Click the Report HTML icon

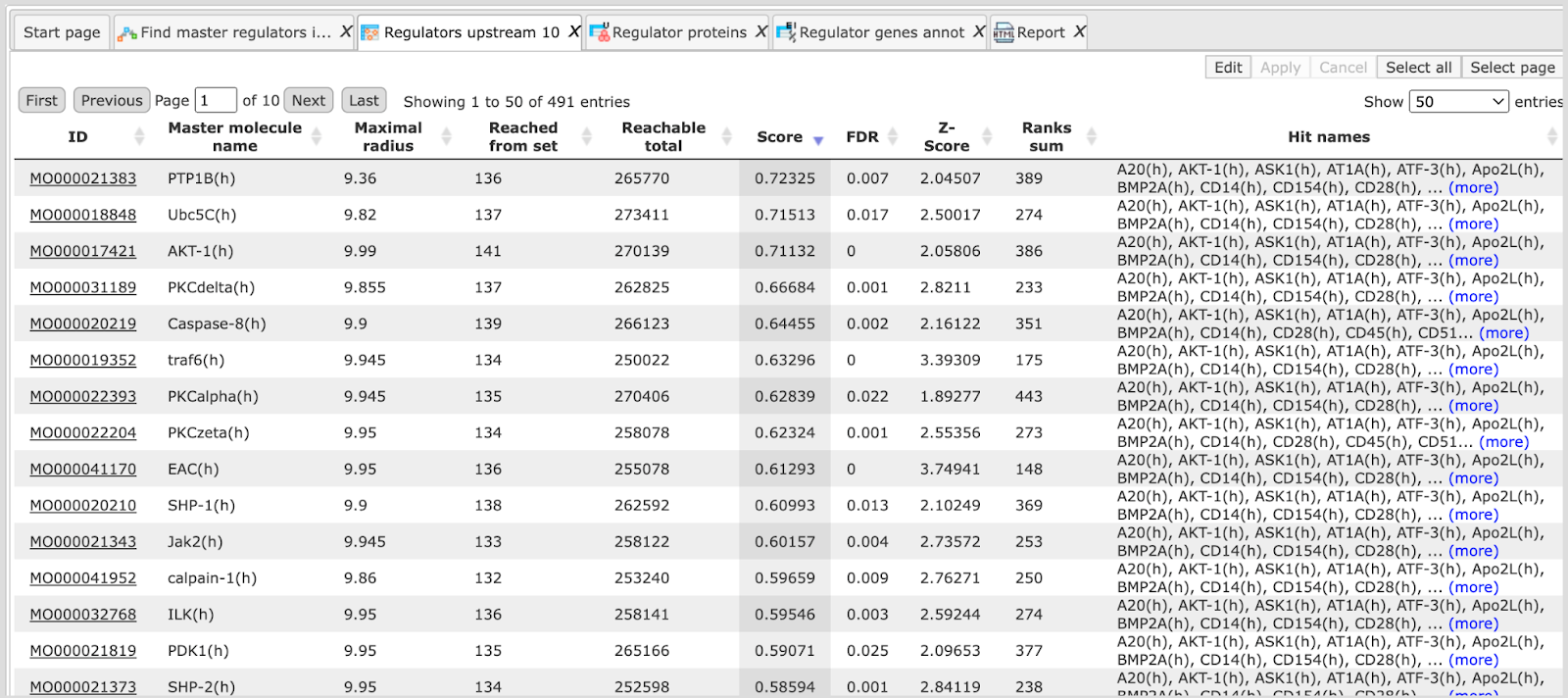pyautogui.click(x=1004, y=33)
